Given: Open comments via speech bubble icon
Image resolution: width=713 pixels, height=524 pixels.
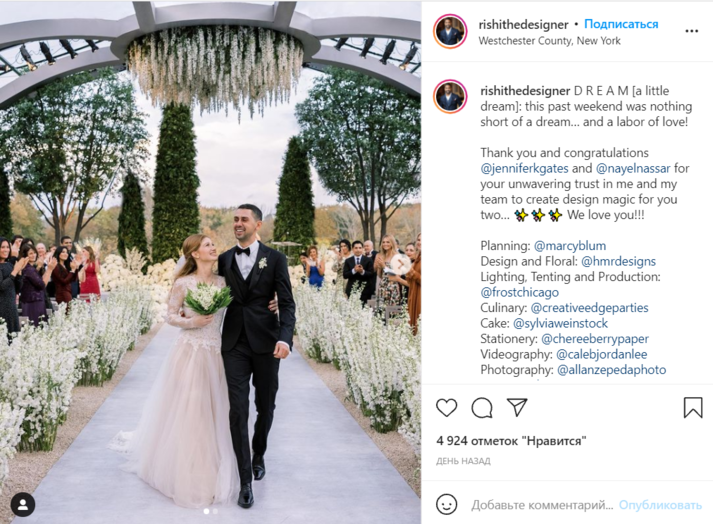Looking at the screenshot, I should [482, 408].
